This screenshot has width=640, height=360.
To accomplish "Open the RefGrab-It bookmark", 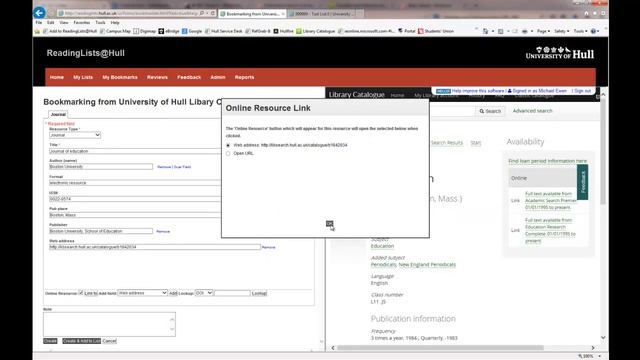I will click(x=258, y=31).
